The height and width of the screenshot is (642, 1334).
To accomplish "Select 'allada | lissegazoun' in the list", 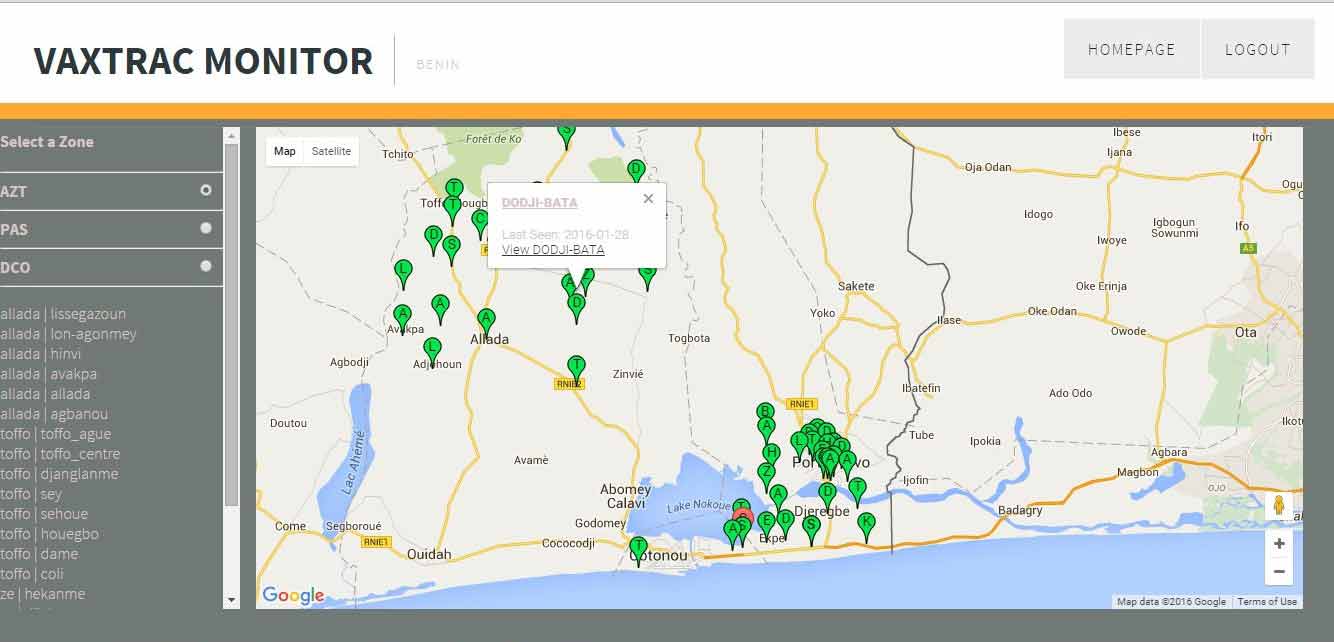I will tap(63, 314).
